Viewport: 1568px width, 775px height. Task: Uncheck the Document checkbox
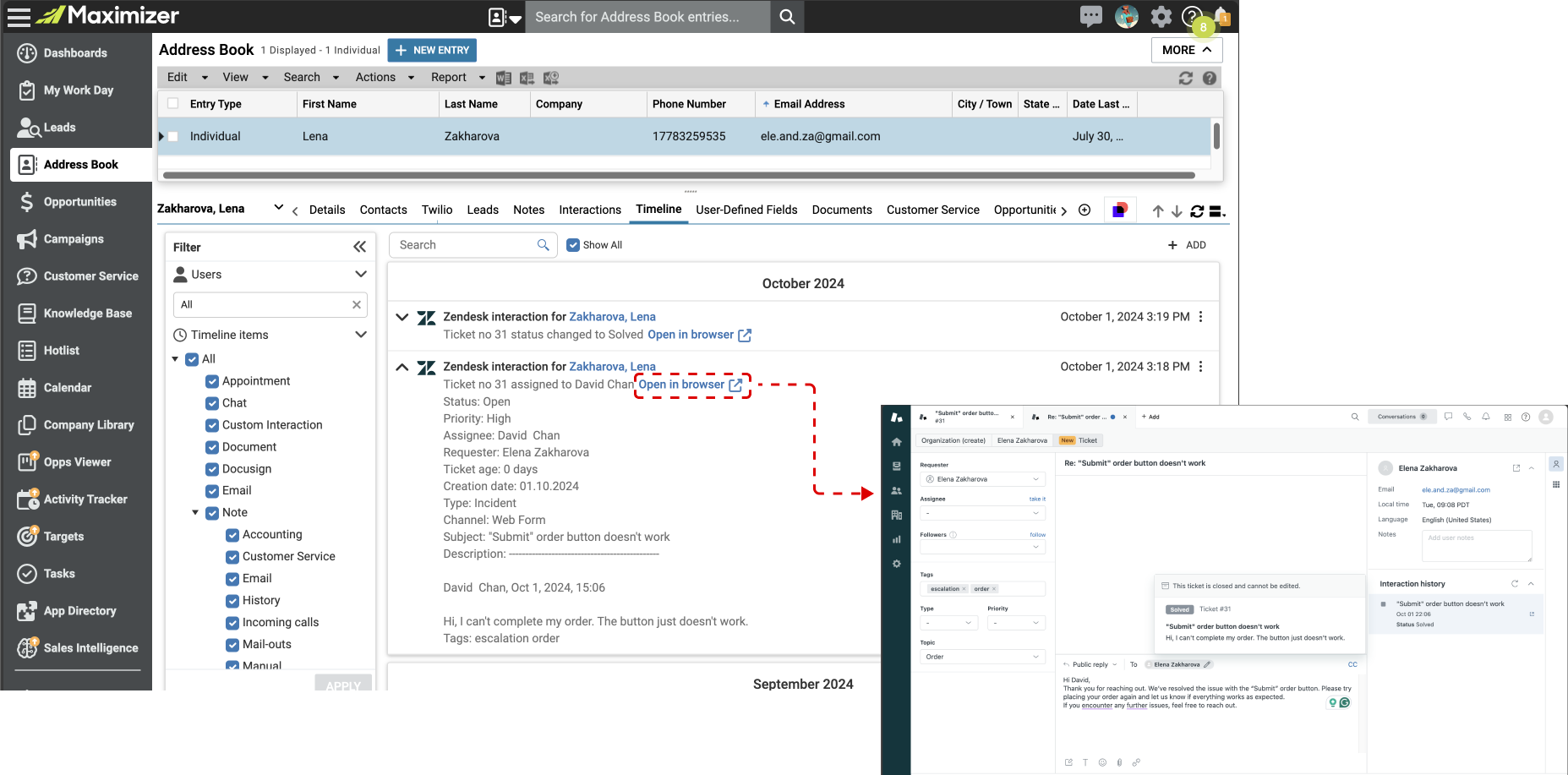(212, 447)
